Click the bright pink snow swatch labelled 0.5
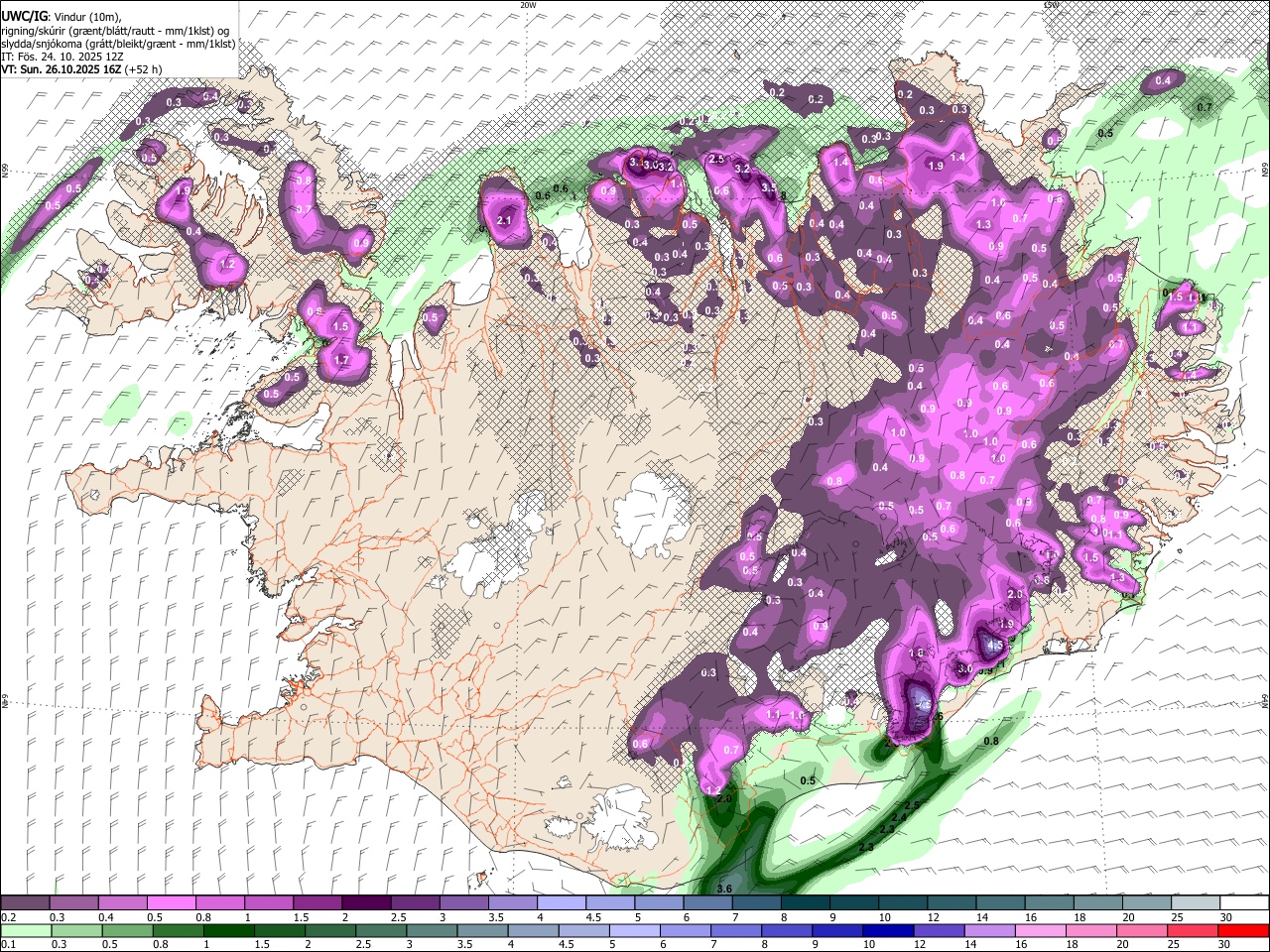Viewport: 1270px width, 952px height. (171, 903)
